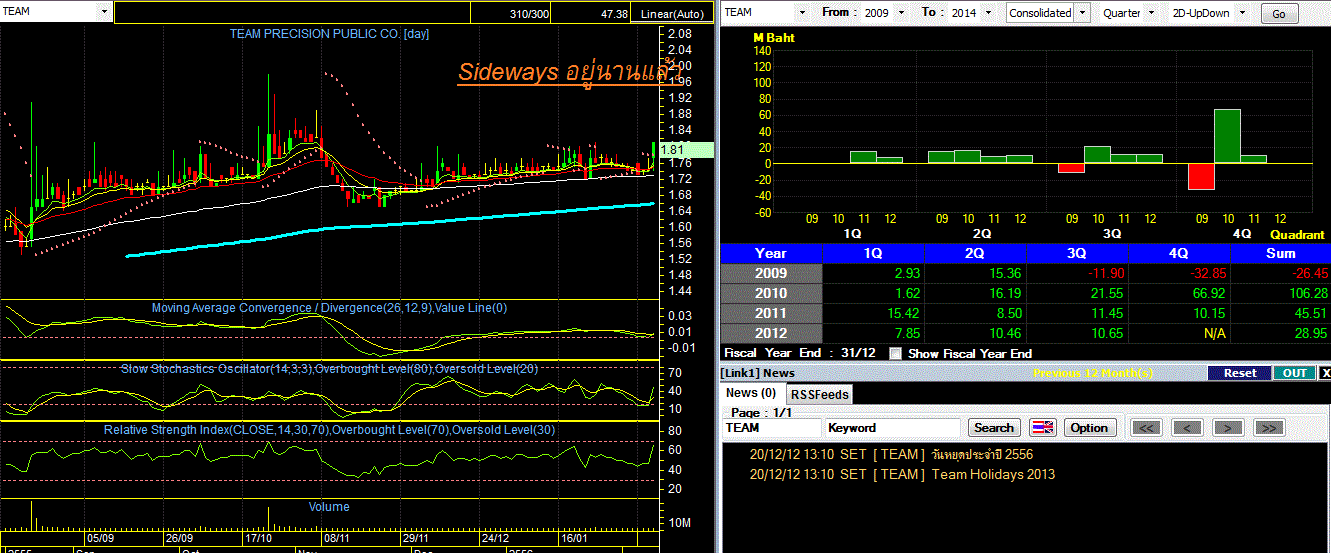Click the OUT button
This screenshot has height=553, width=1331.
click(1294, 373)
